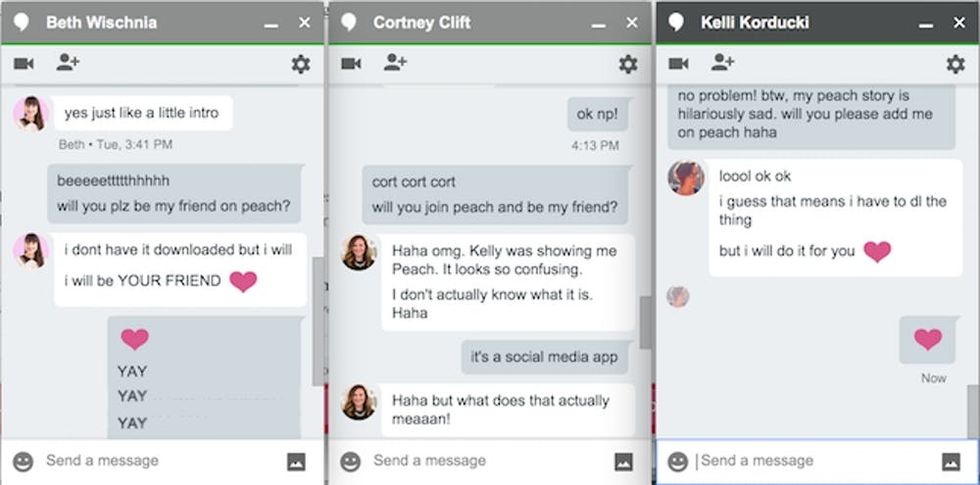
Task: Attach a photo in Beth Wischnia chat
Action: 296,461
